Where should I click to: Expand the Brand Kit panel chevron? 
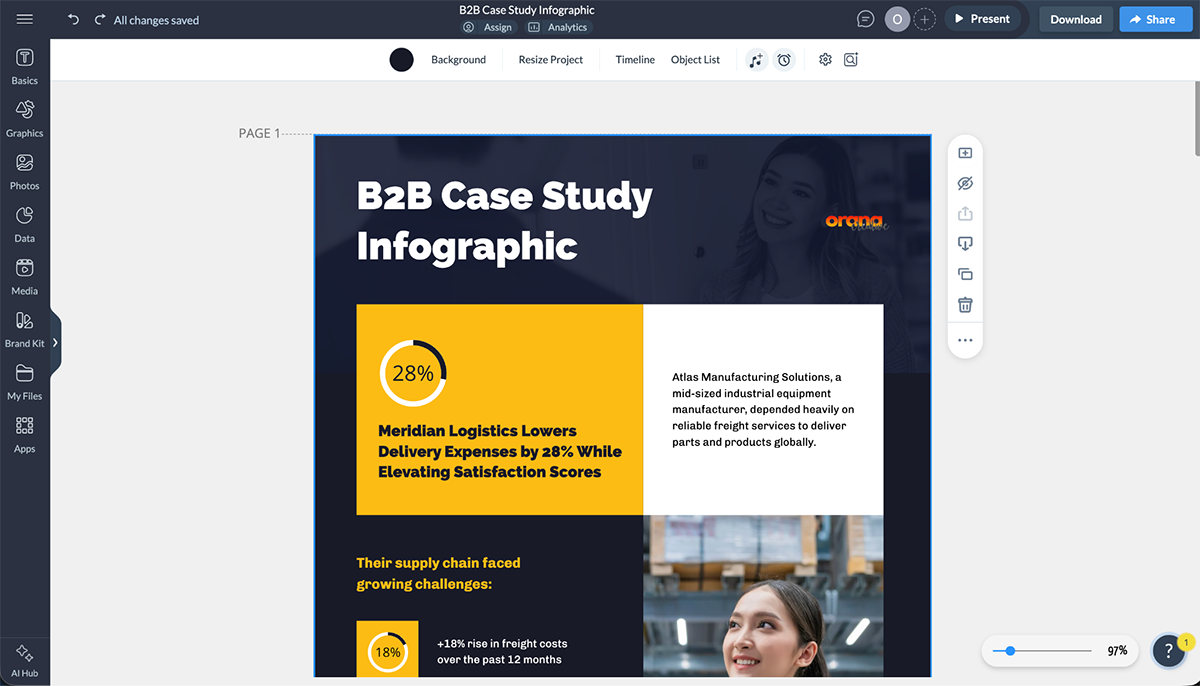click(x=56, y=340)
